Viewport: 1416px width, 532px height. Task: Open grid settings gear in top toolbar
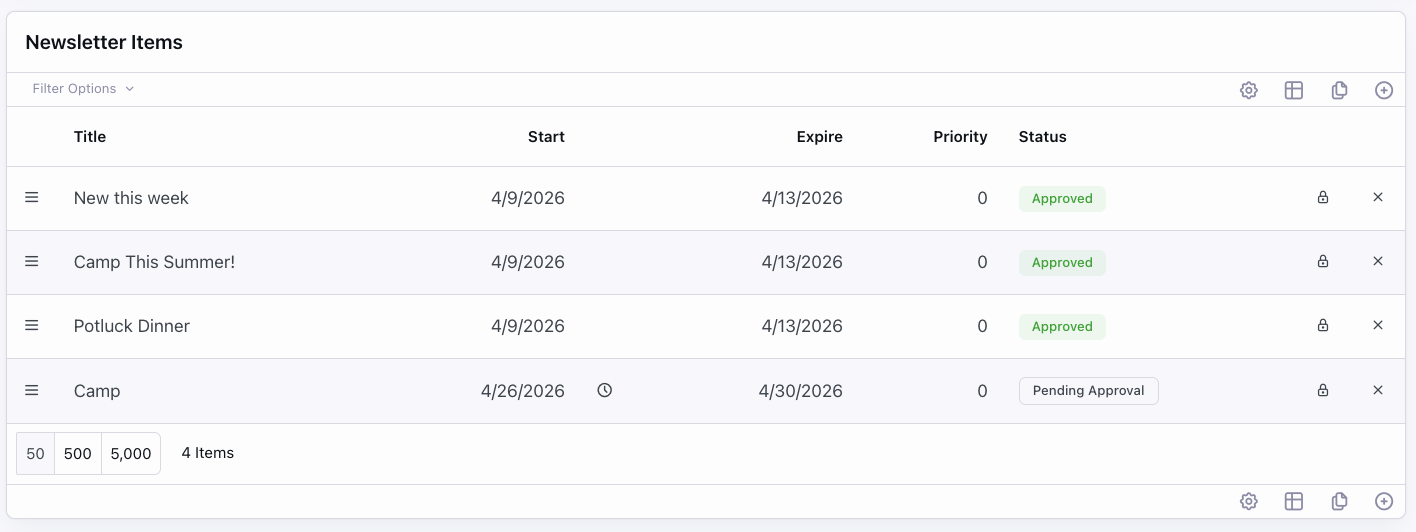pyautogui.click(x=1248, y=90)
